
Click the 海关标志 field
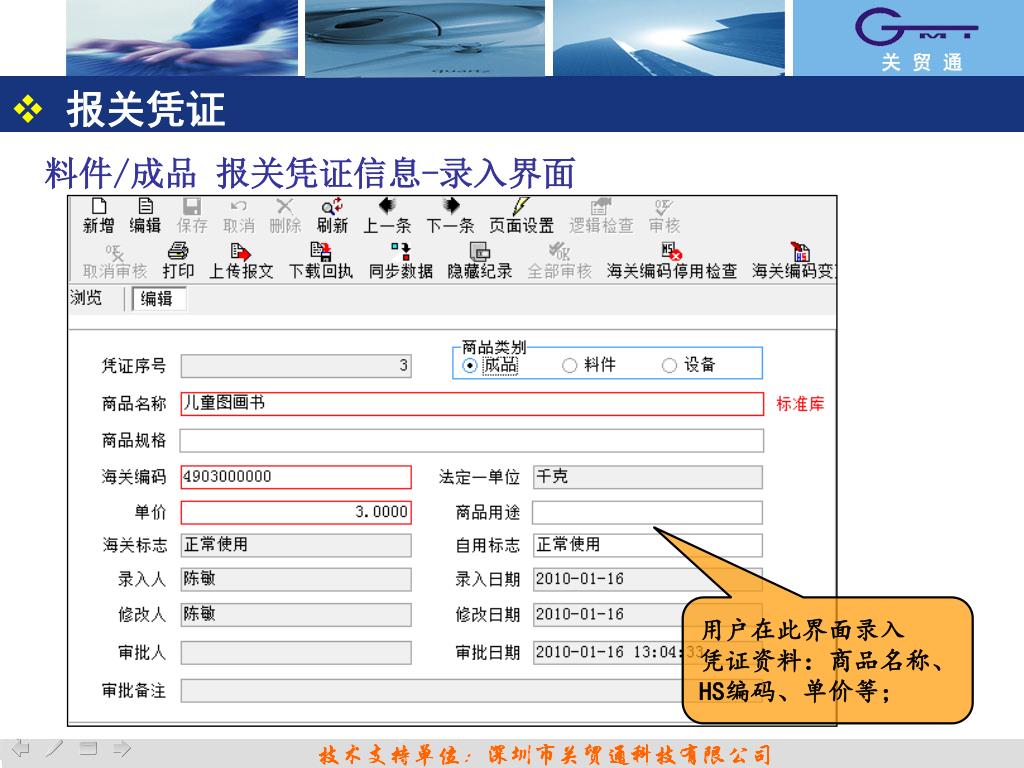pyautogui.click(x=296, y=545)
